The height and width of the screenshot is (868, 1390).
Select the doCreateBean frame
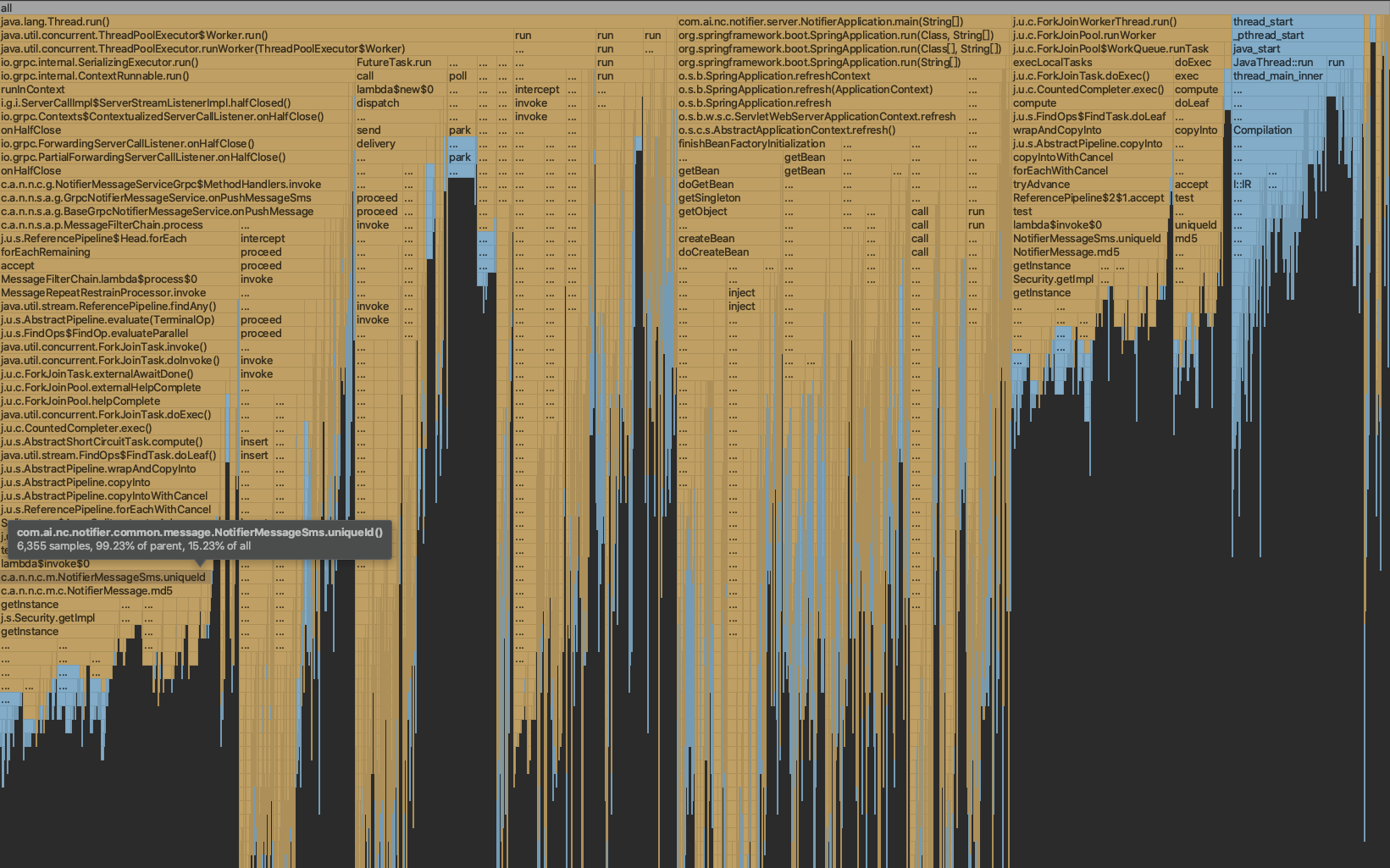[x=730, y=252]
